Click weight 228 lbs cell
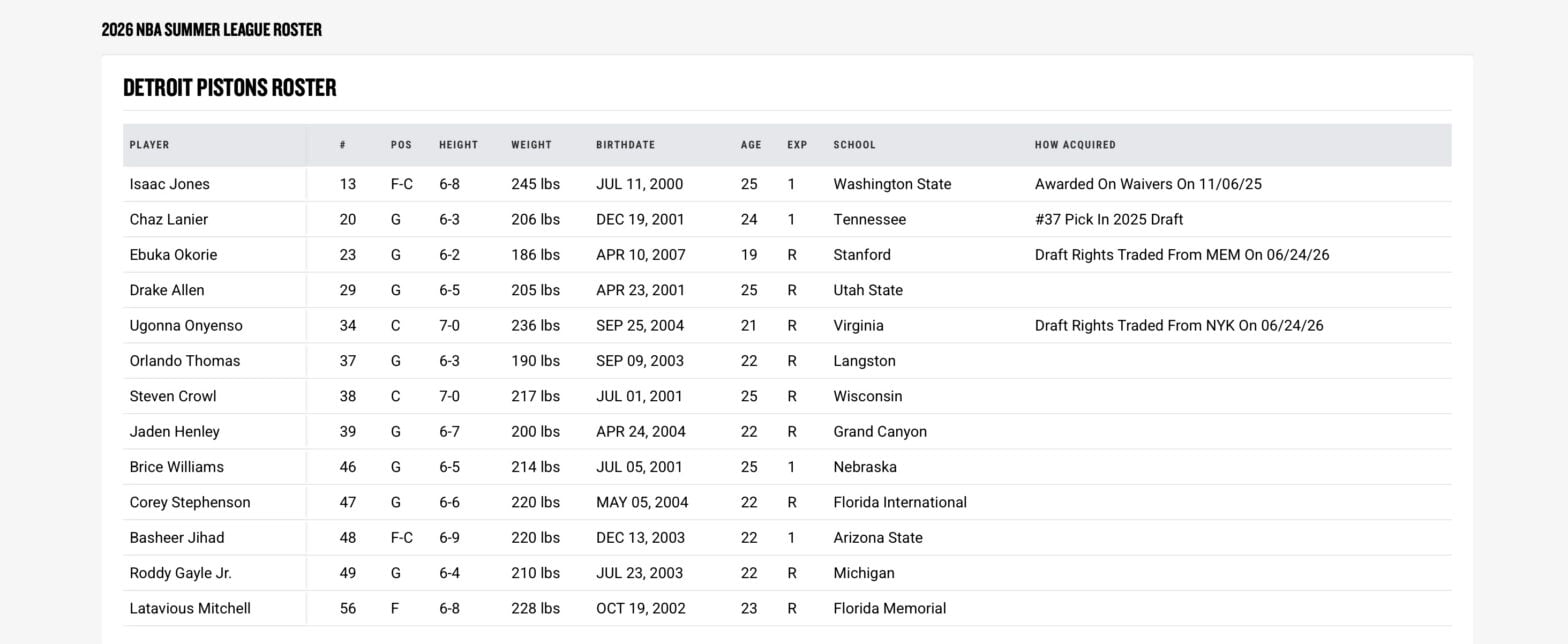The width and height of the screenshot is (1568, 644). click(535, 608)
